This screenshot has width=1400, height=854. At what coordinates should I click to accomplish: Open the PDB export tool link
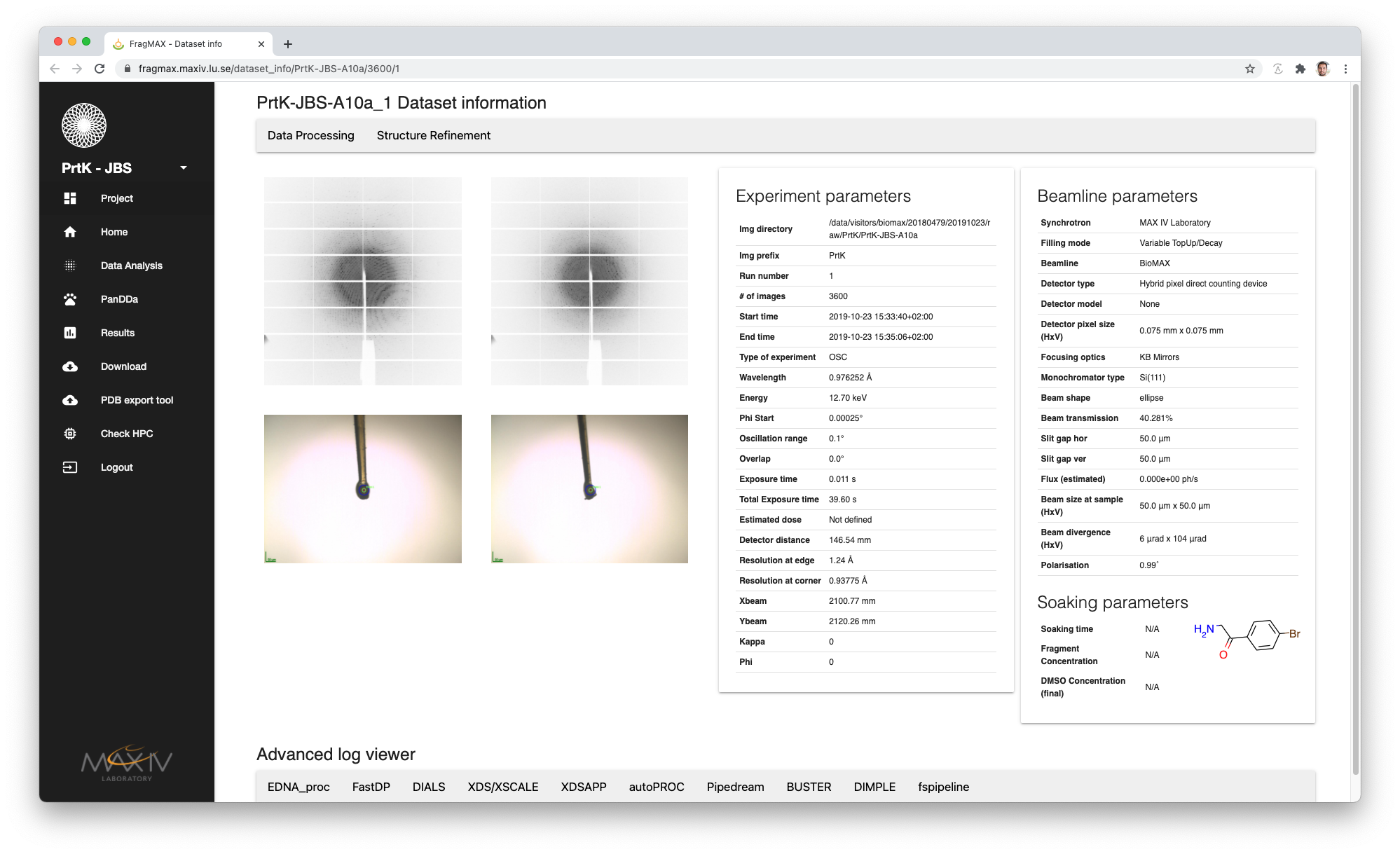[137, 400]
